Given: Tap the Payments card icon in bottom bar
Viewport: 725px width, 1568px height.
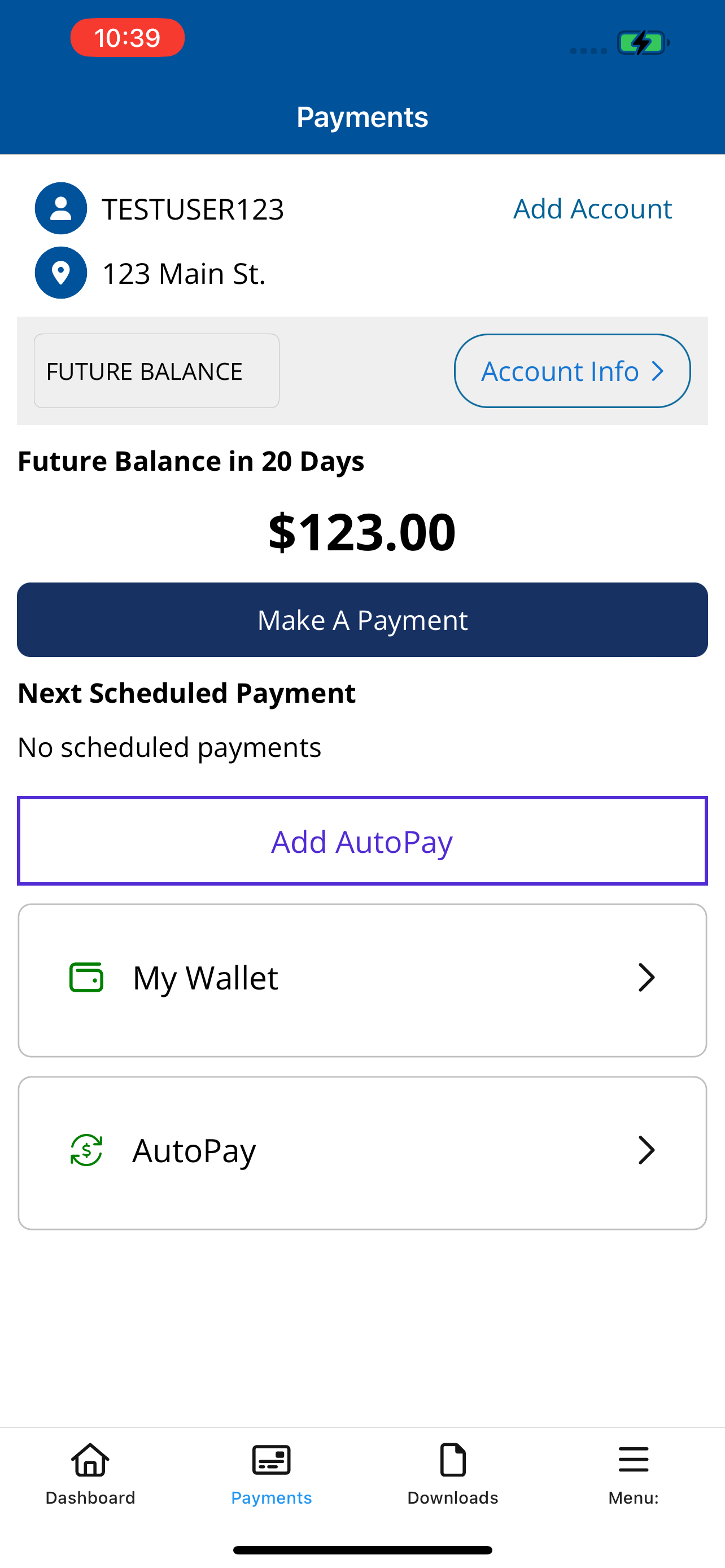Looking at the screenshot, I should click(x=272, y=1460).
